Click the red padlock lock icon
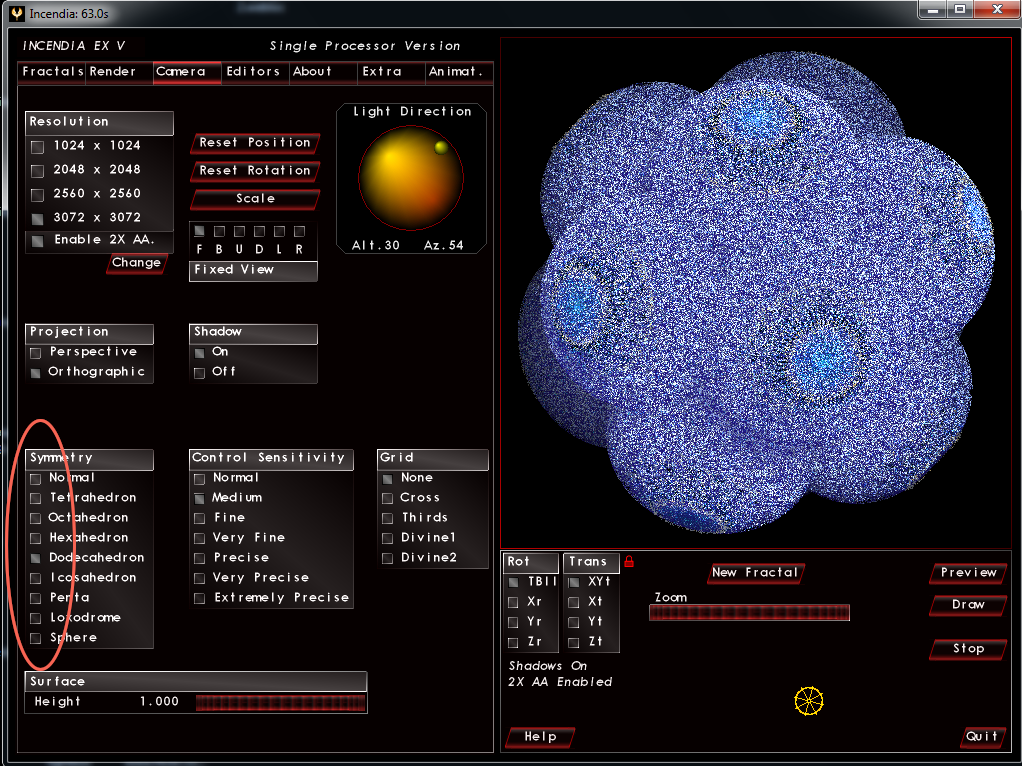Image resolution: width=1022 pixels, height=766 pixels. coord(629,561)
